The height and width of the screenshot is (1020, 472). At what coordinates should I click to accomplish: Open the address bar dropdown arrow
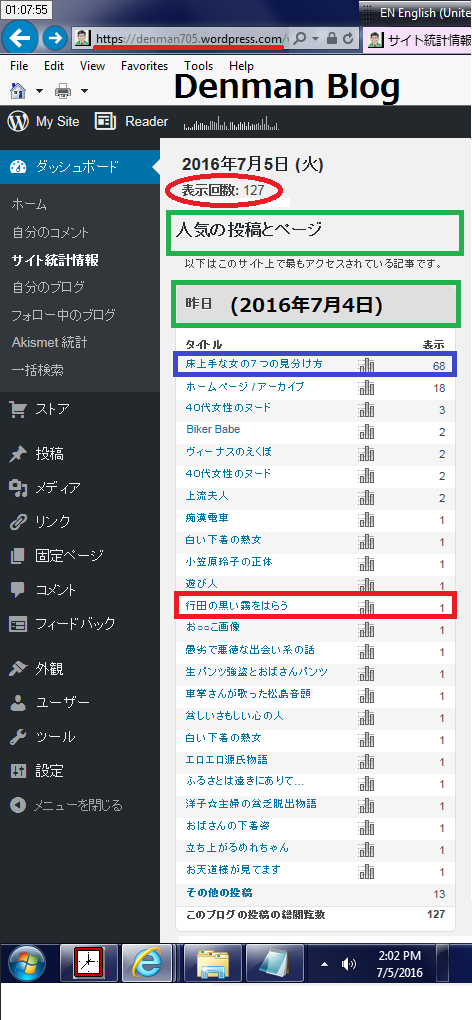[315, 38]
